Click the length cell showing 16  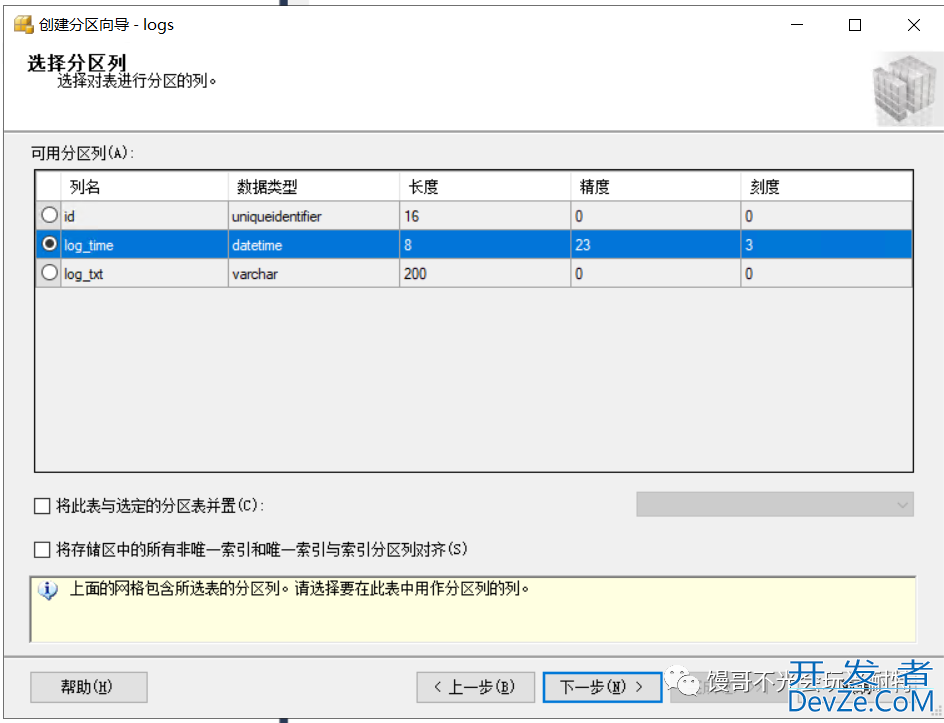[x=485, y=216]
